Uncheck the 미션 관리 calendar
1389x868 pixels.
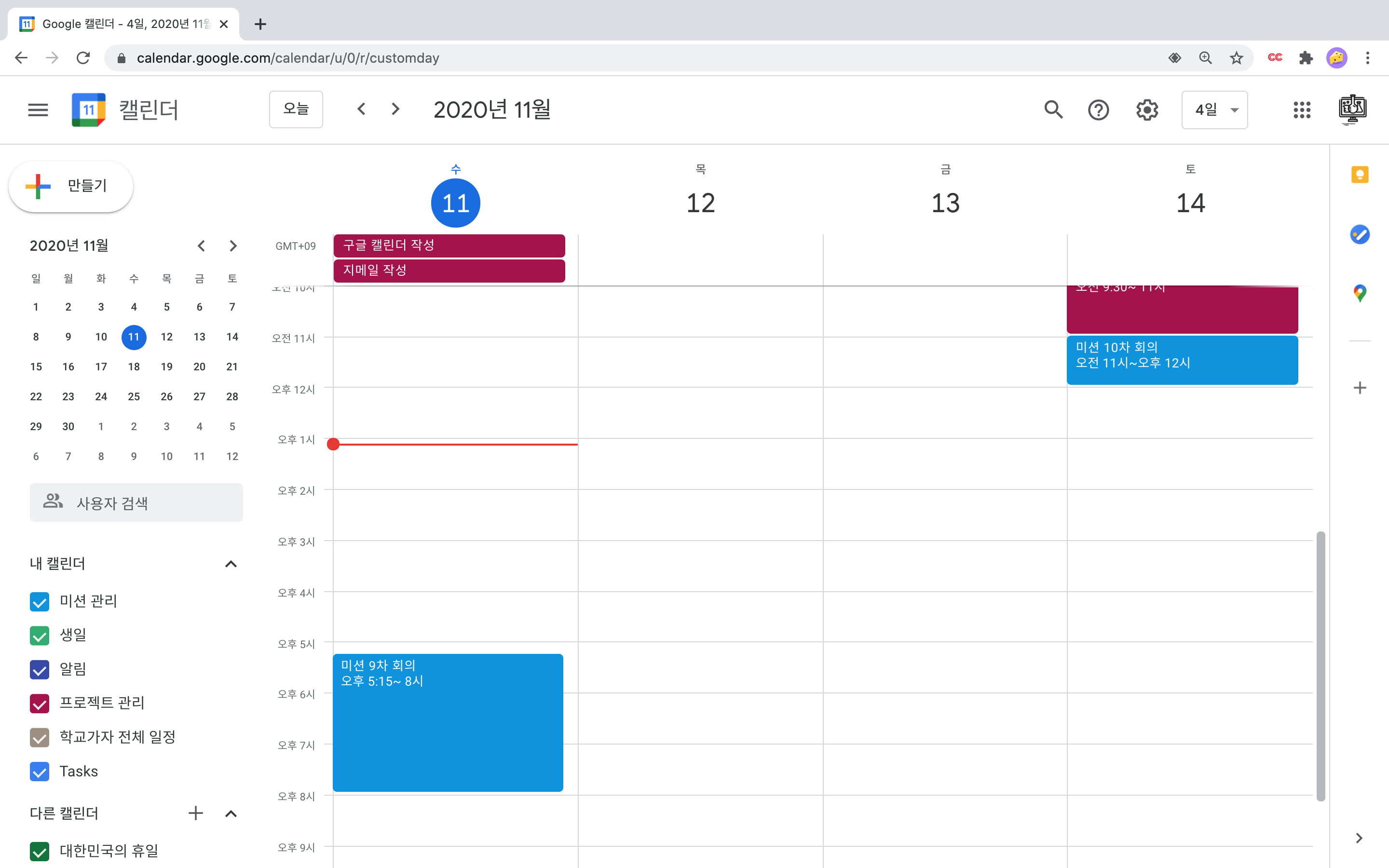click(40, 602)
